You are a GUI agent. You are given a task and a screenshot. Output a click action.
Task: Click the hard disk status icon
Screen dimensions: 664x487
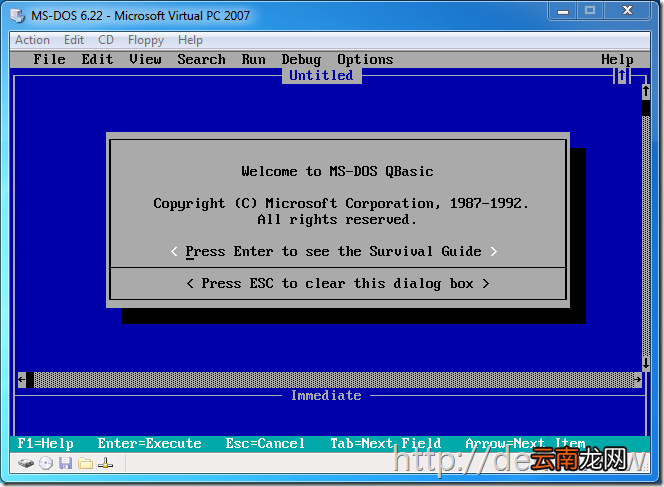pos(26,463)
